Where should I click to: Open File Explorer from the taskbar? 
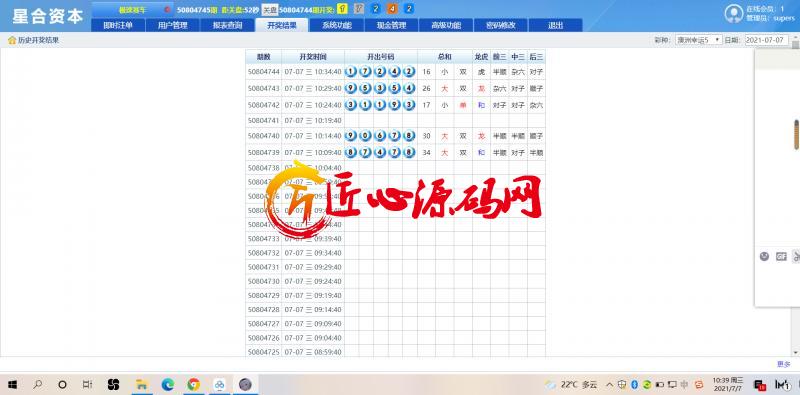141,384
